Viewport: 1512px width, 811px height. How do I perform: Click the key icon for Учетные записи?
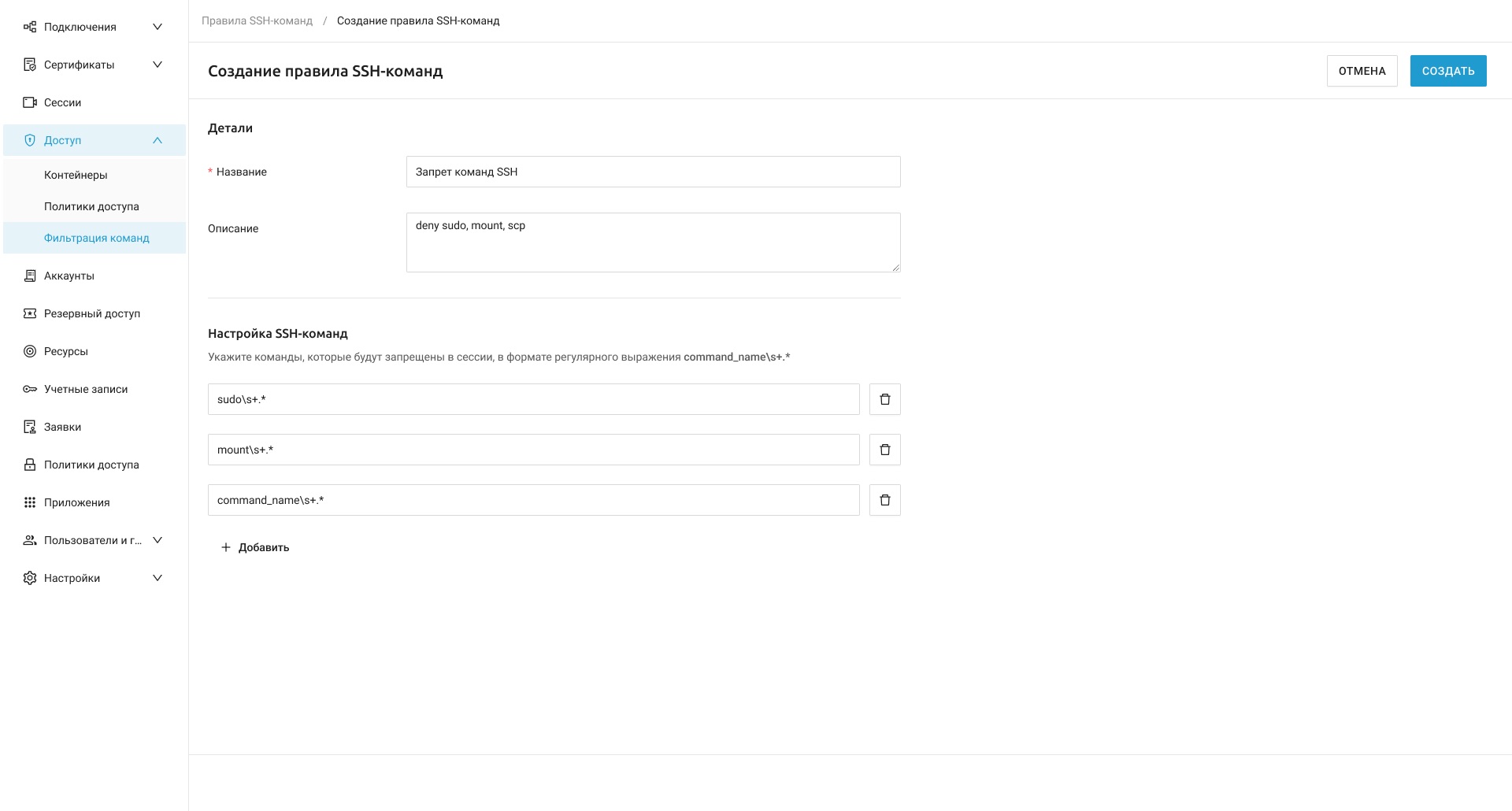pyautogui.click(x=30, y=389)
